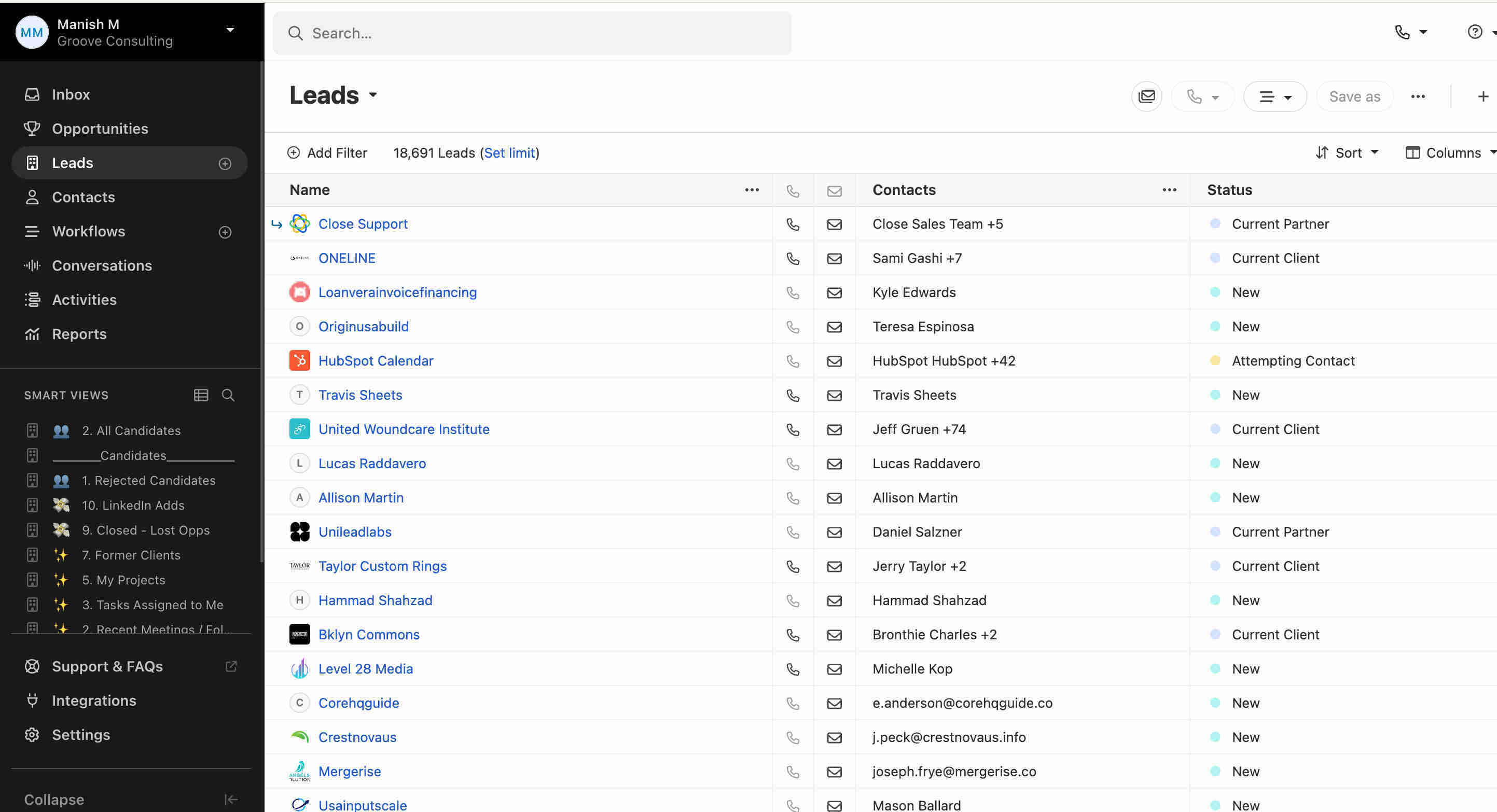
Task: Open the 5. My Projects smart view
Action: click(x=123, y=580)
